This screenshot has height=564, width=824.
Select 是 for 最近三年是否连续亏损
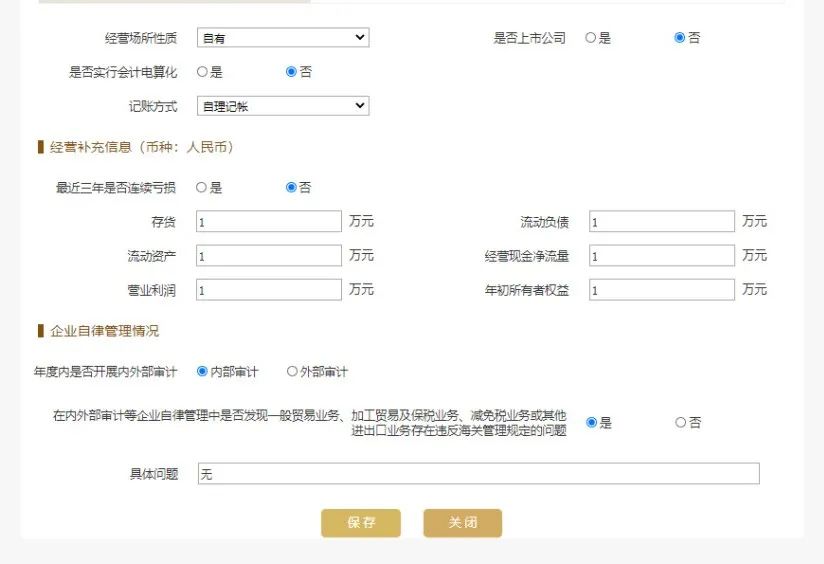(202, 187)
